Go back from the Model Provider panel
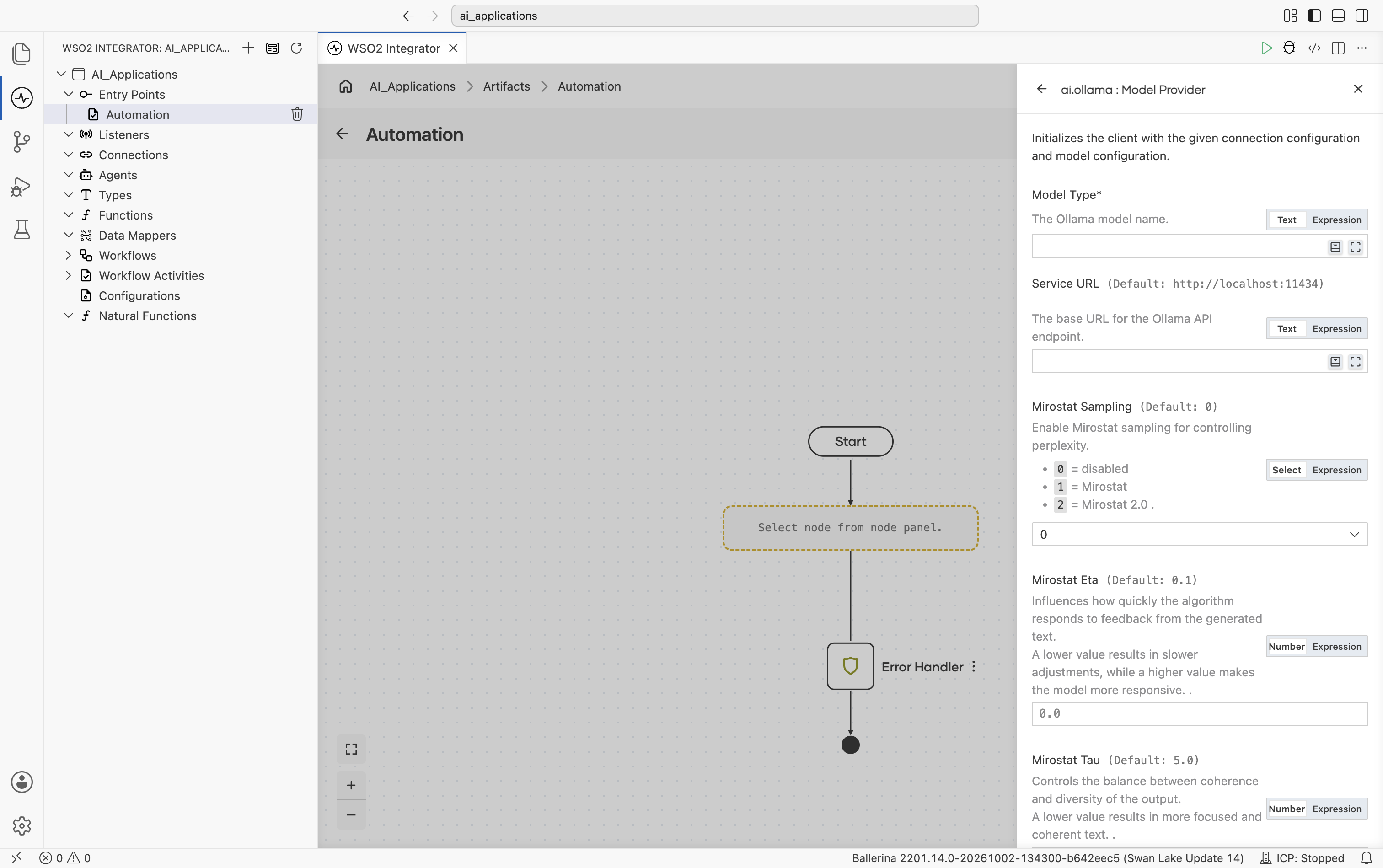This screenshot has height=868, width=1383. click(x=1041, y=89)
